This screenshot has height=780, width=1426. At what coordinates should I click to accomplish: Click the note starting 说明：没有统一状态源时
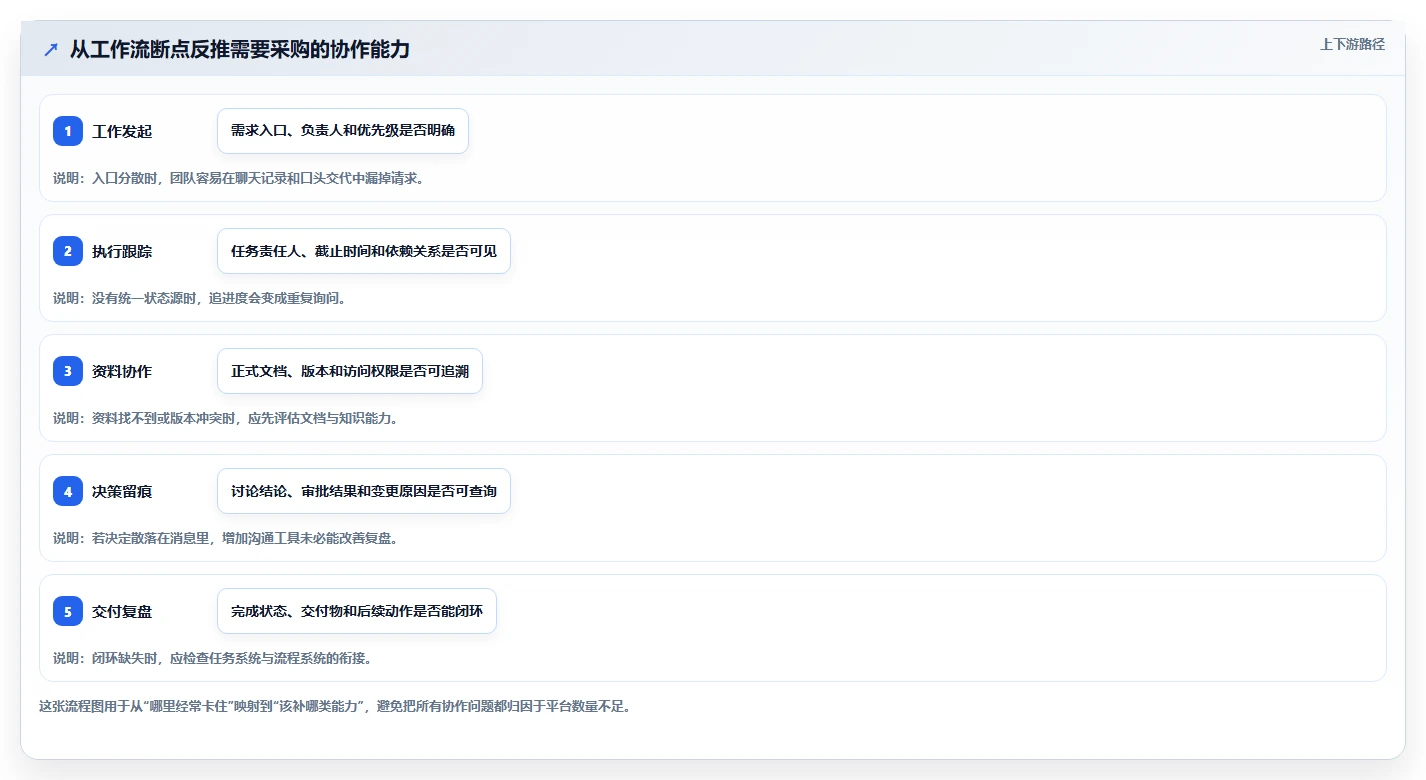click(200, 298)
